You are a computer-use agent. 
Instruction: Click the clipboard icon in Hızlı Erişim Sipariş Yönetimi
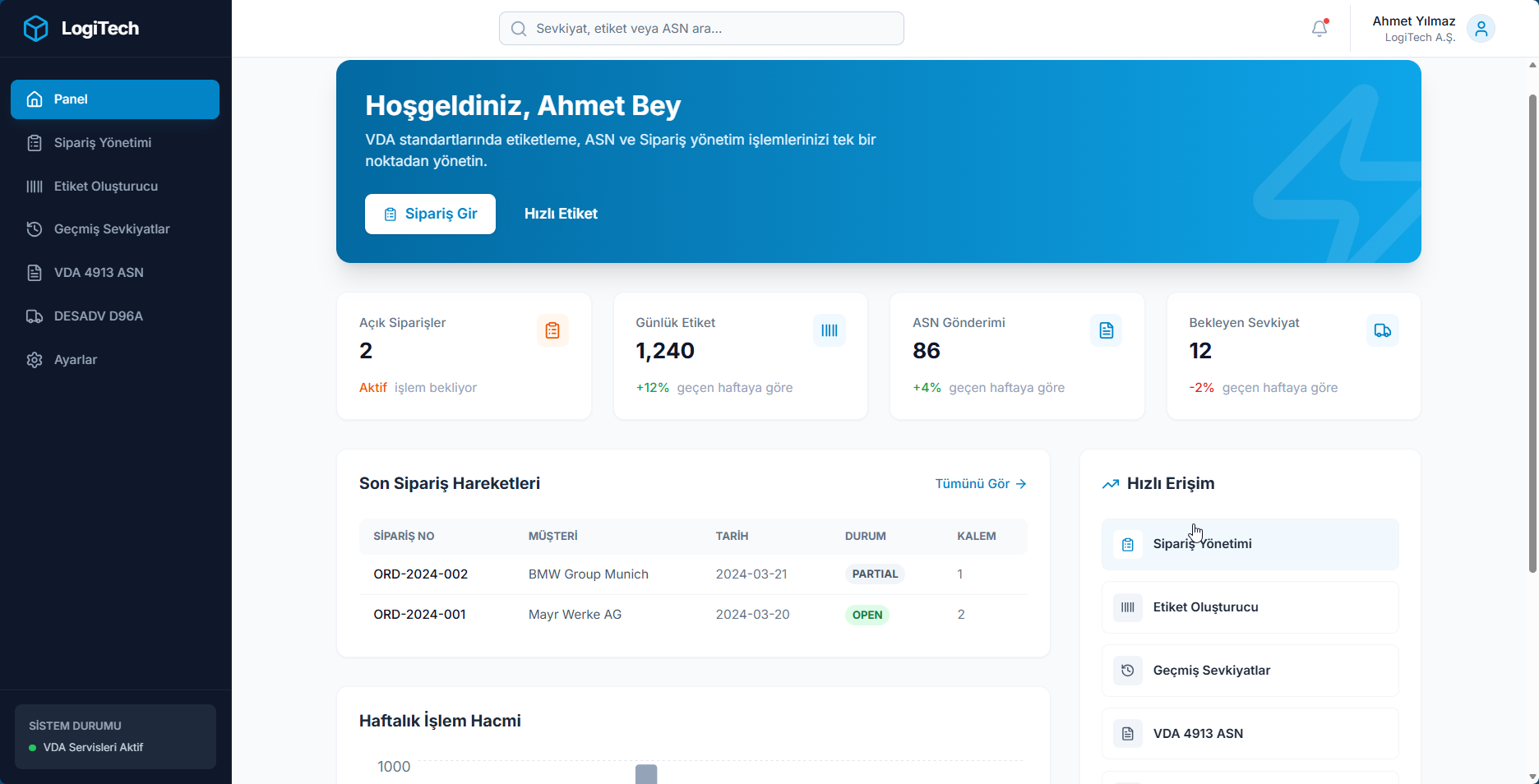pos(1128,544)
